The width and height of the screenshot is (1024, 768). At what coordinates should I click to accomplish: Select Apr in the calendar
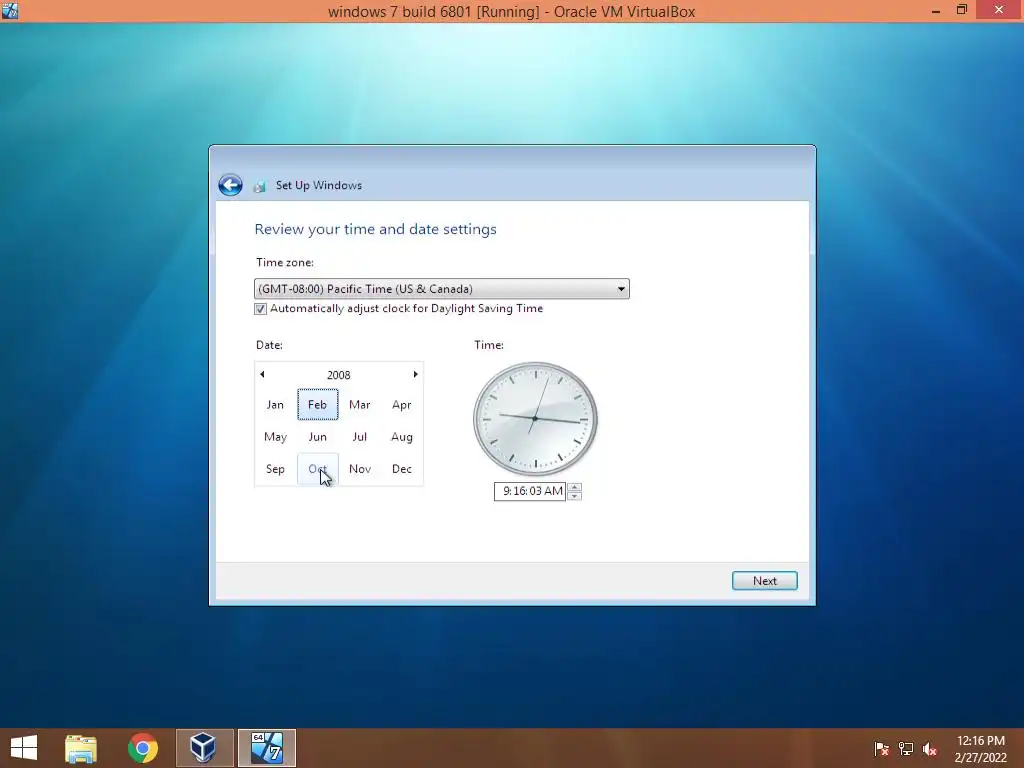402,404
